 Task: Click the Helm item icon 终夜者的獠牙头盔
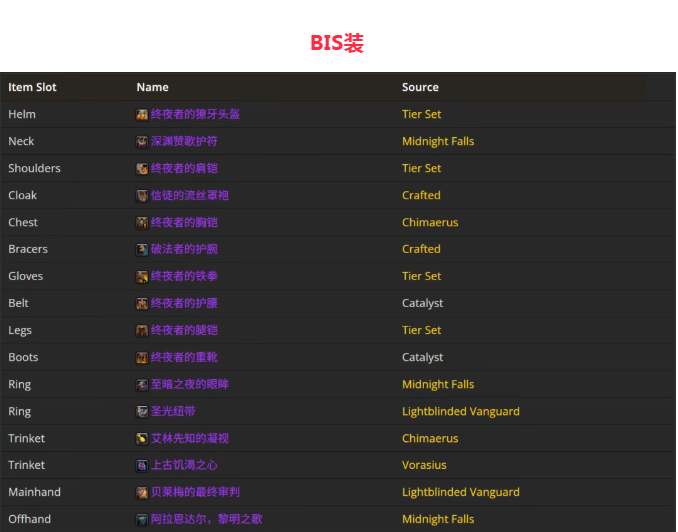(x=142, y=114)
